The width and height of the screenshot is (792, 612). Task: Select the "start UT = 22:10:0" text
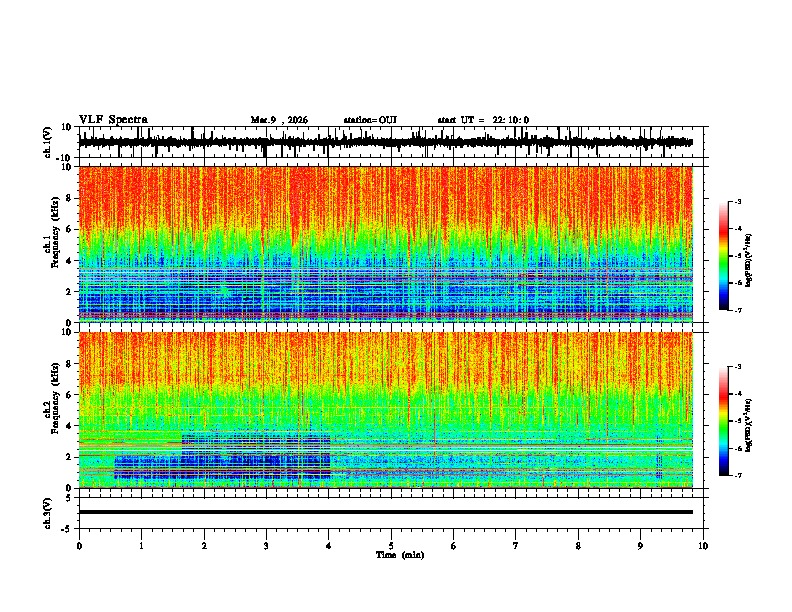pos(483,120)
